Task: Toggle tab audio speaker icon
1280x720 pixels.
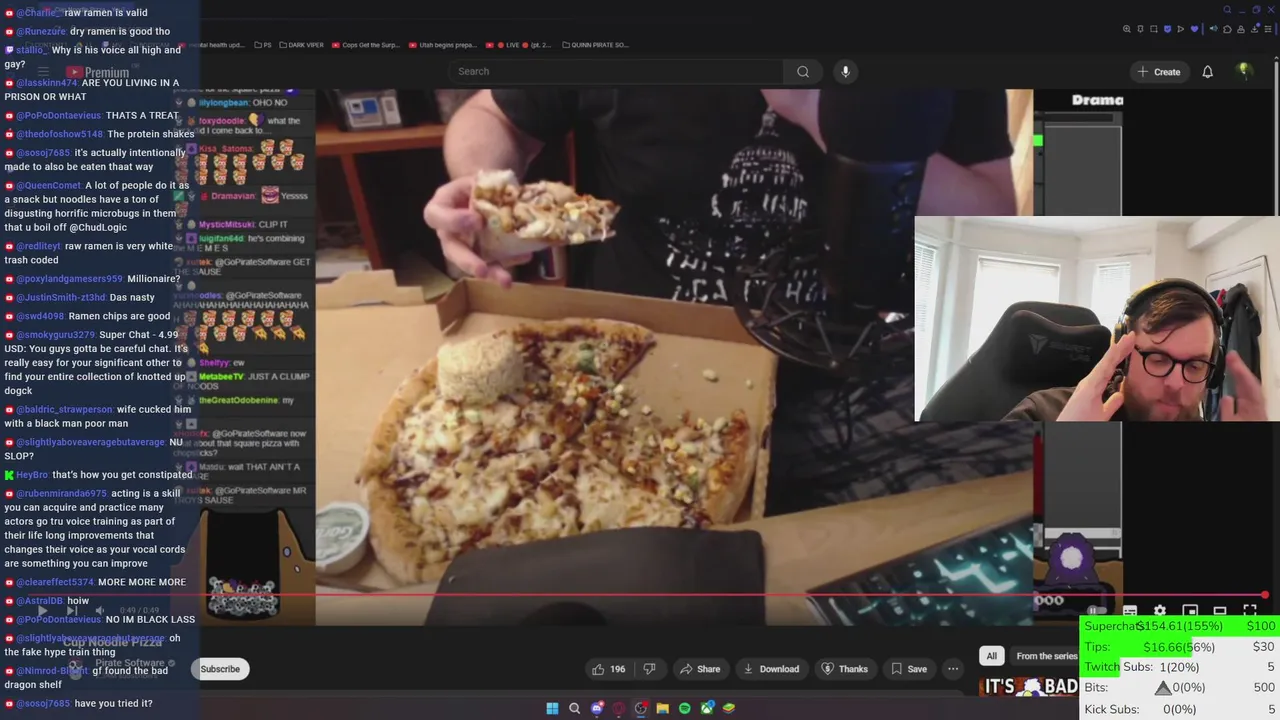Action: [1214, 29]
